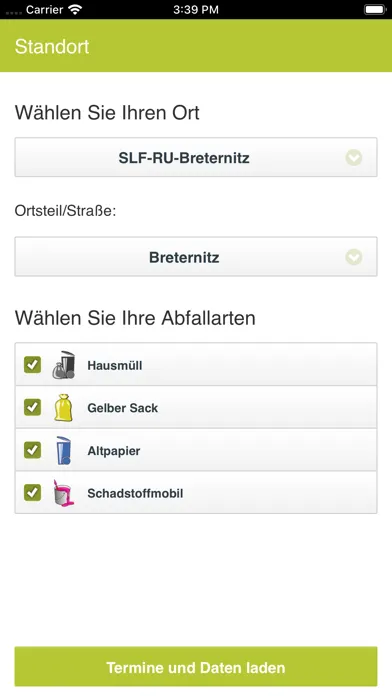Disable the Schadstoffmobil checkbox

pos(32,493)
